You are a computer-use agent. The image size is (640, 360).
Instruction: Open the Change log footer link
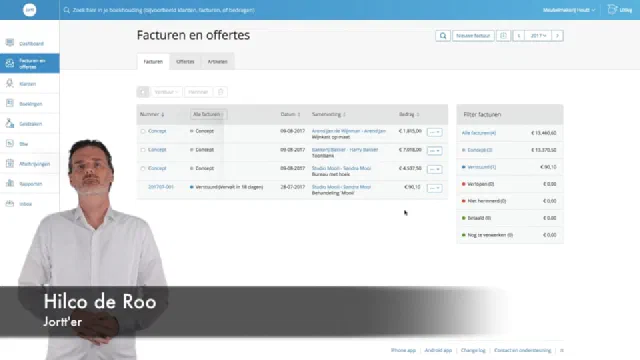click(x=473, y=350)
